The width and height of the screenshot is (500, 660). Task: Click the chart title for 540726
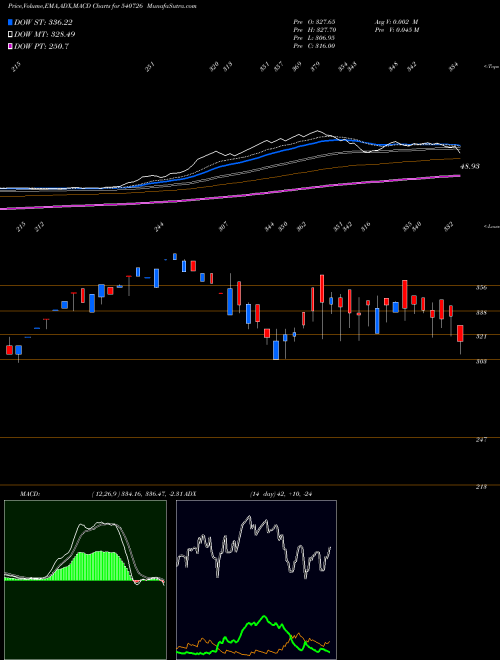coord(102,6)
